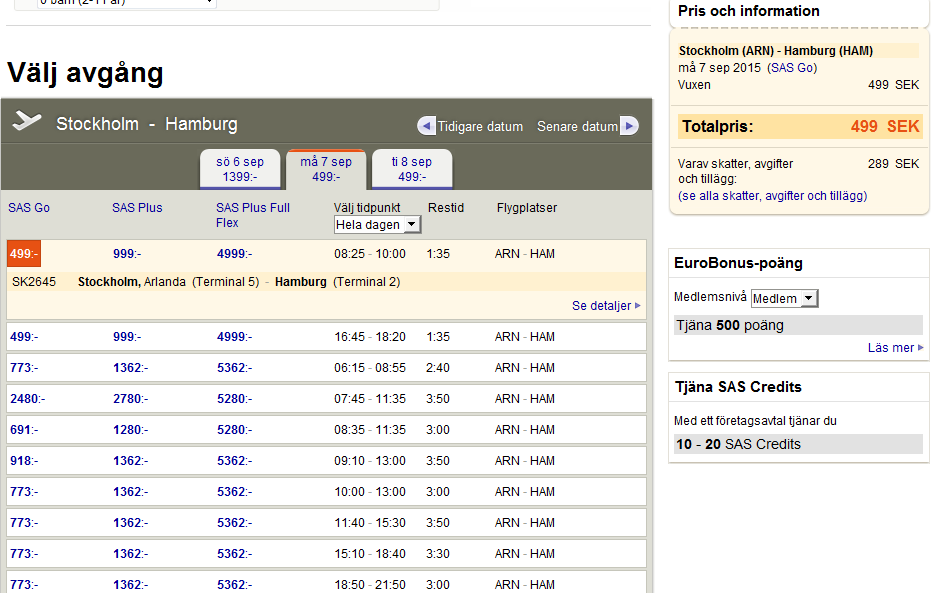This screenshot has height=593, width=935.
Task: Click the flight number SK2645
Action: pyautogui.click(x=34, y=282)
